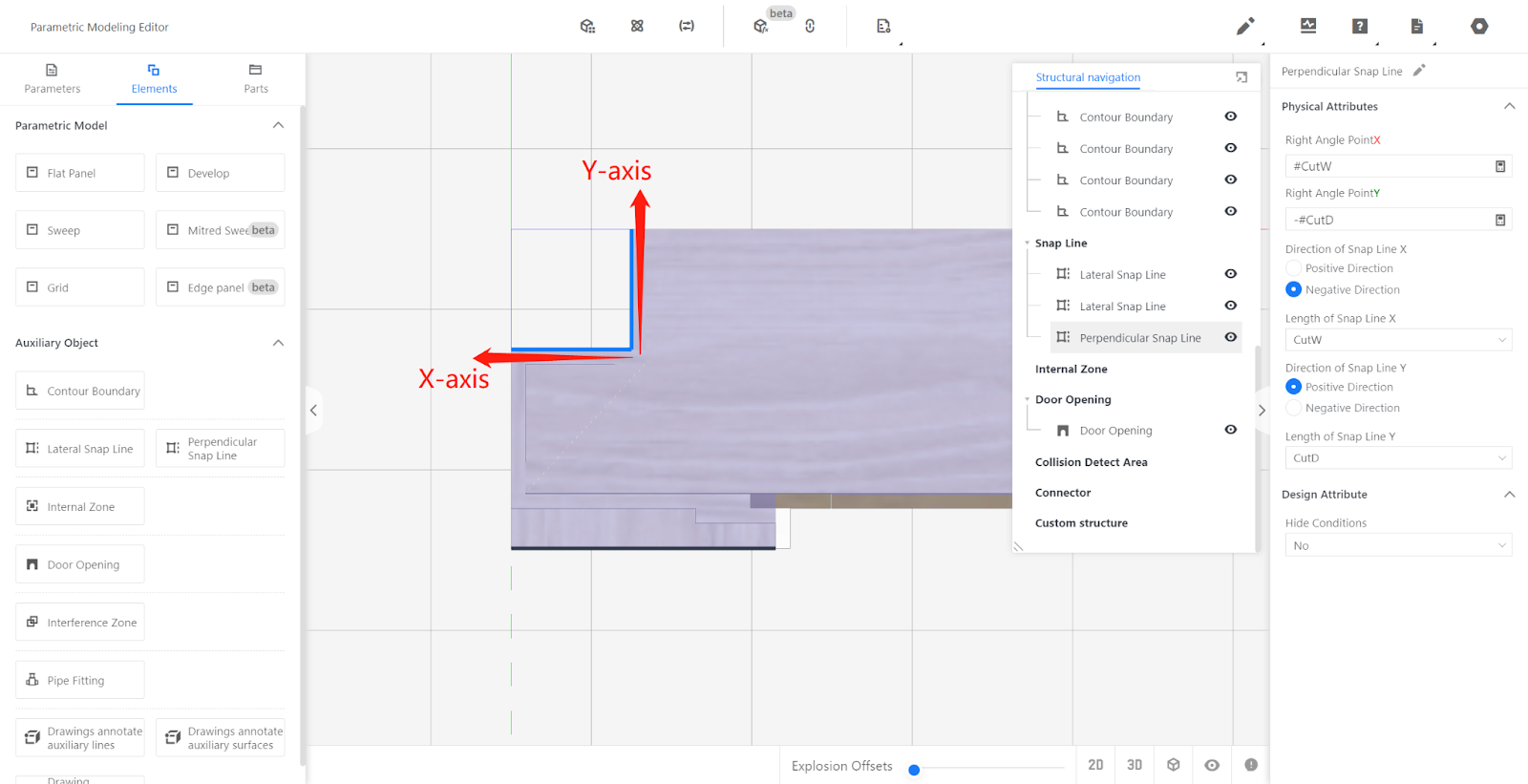The height and width of the screenshot is (784, 1528).
Task: Click the warning info icon in bottom bar
Action: pos(1251,765)
